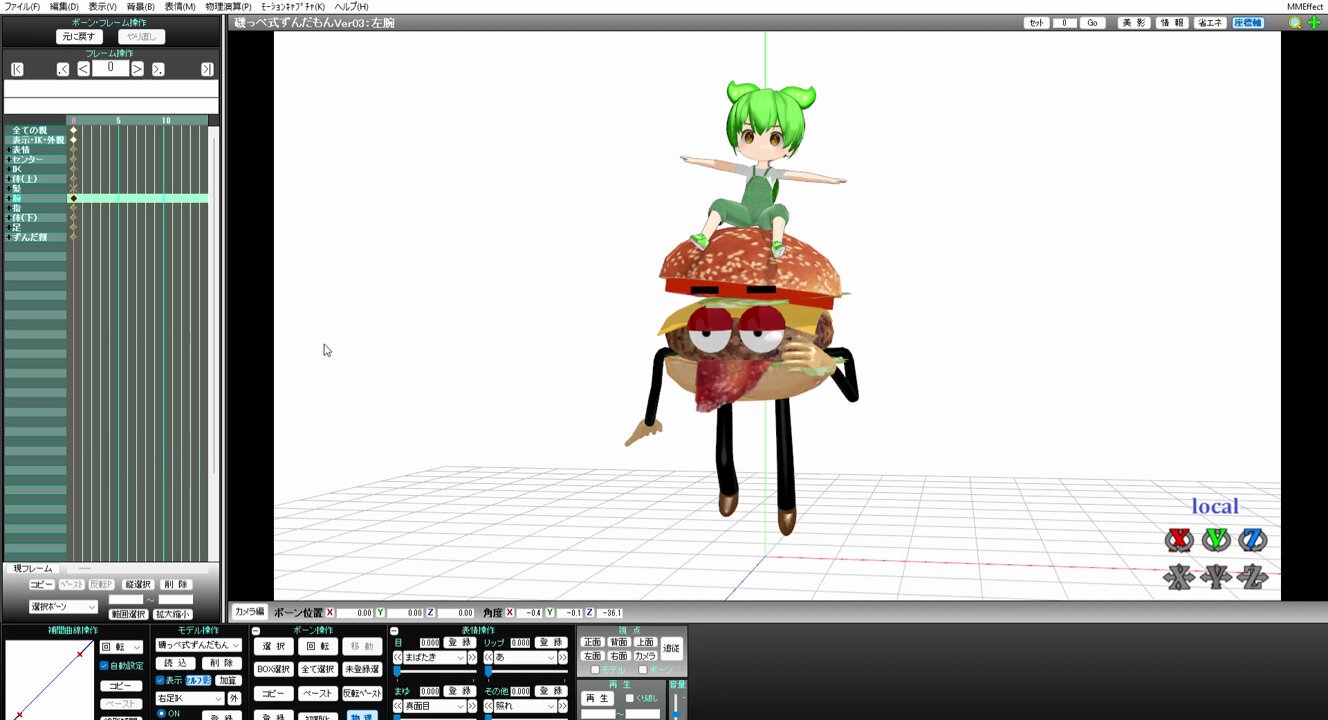Previous eye morph double-arrow button
The image size is (1328, 720).
point(397,658)
